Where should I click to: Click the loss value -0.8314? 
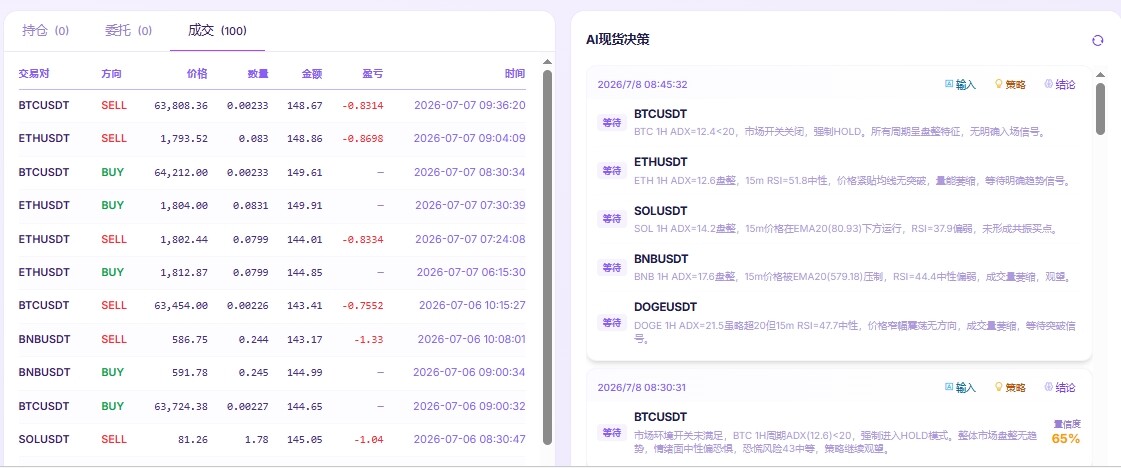tap(362, 105)
